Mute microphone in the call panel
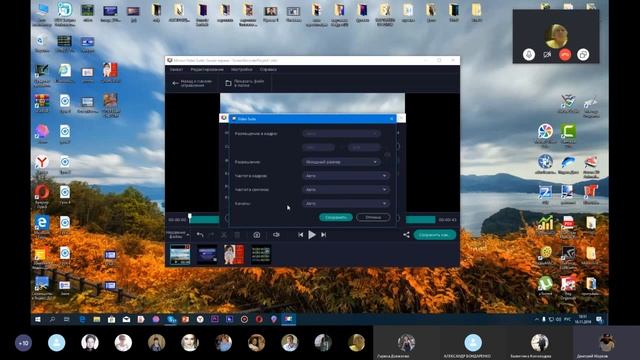Image resolution: width=640 pixels, height=360 pixels. [x=529, y=54]
